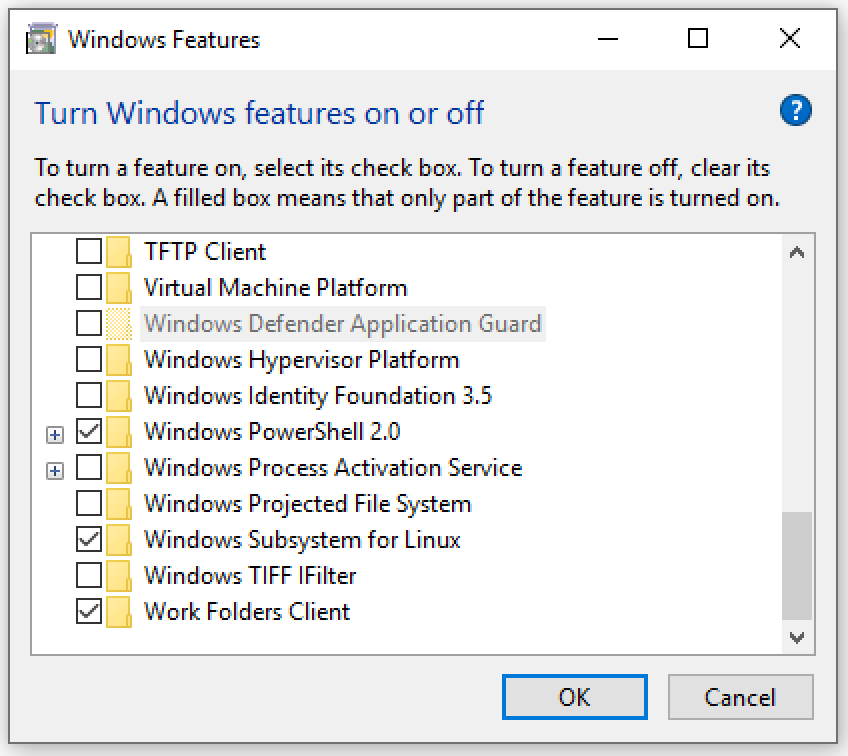Uncheck the Work Folders Client checkbox
The height and width of the screenshot is (756, 848).
click(x=89, y=612)
